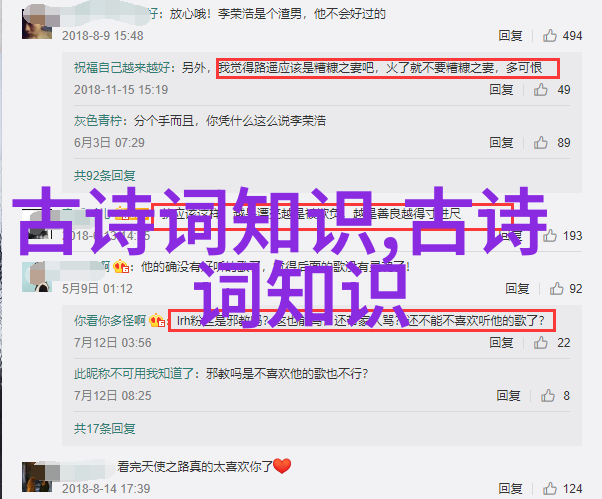The image size is (602, 499).
Task: Reply to the 2018-8-9 15:48 comment
Action: point(510,36)
